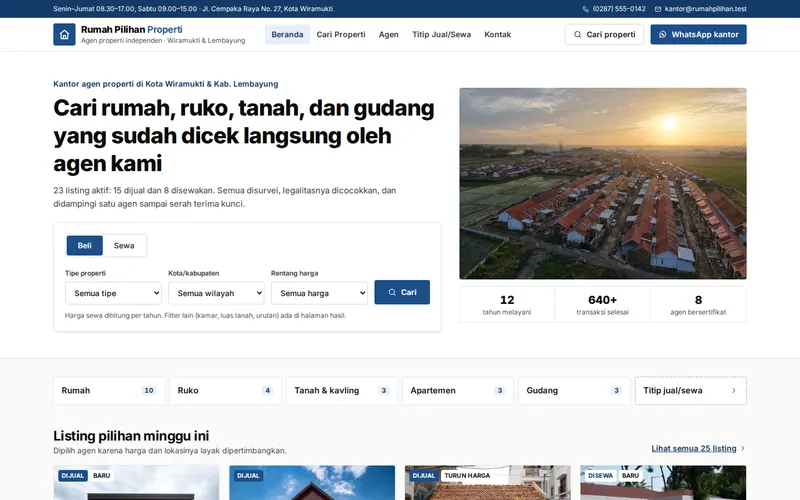Open the Rumah category card
Screen dimensions: 800x500
click(x=109, y=390)
